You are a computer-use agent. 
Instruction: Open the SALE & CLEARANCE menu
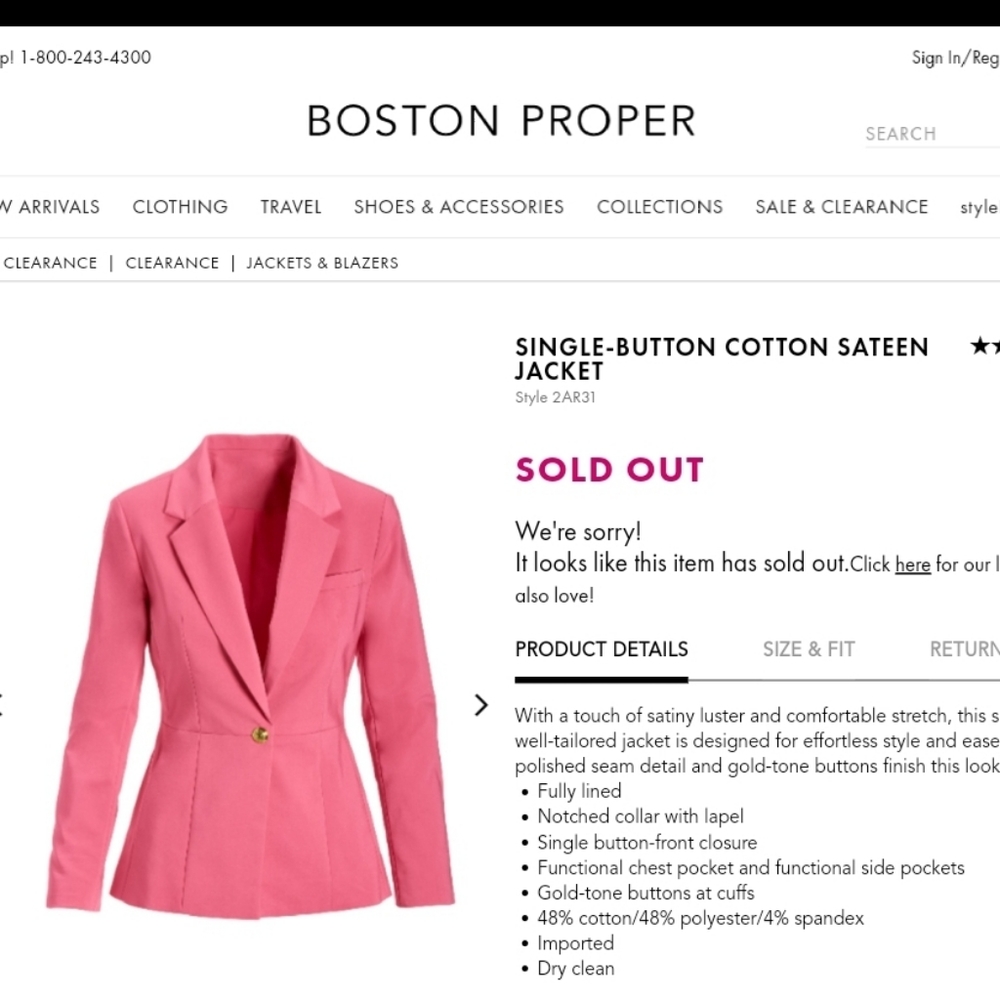[x=841, y=207]
